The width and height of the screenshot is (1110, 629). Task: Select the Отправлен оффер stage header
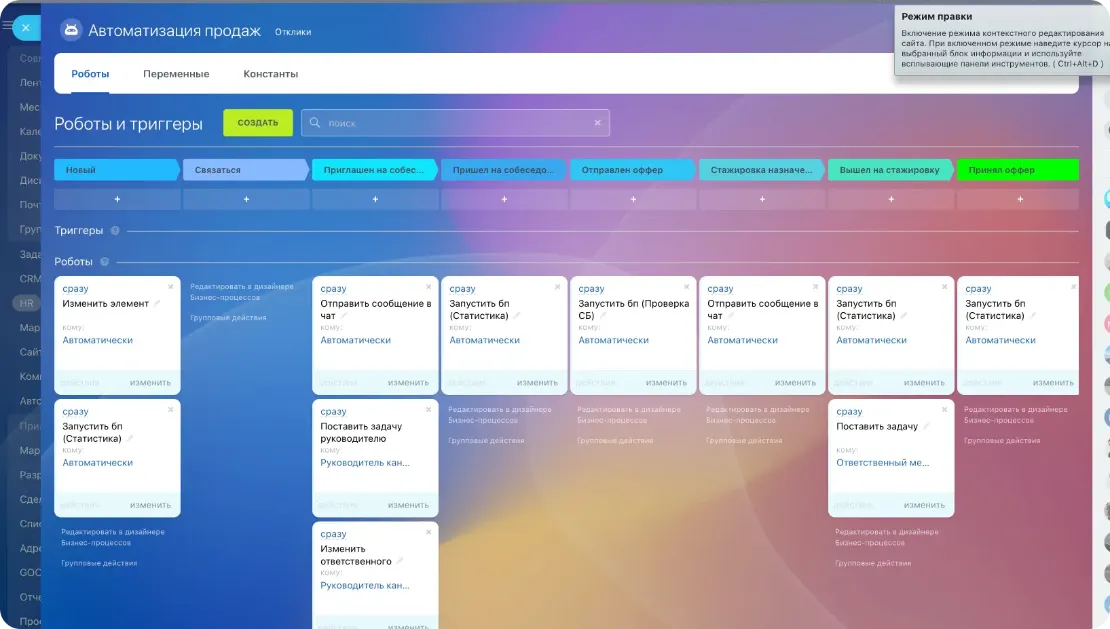click(633, 170)
